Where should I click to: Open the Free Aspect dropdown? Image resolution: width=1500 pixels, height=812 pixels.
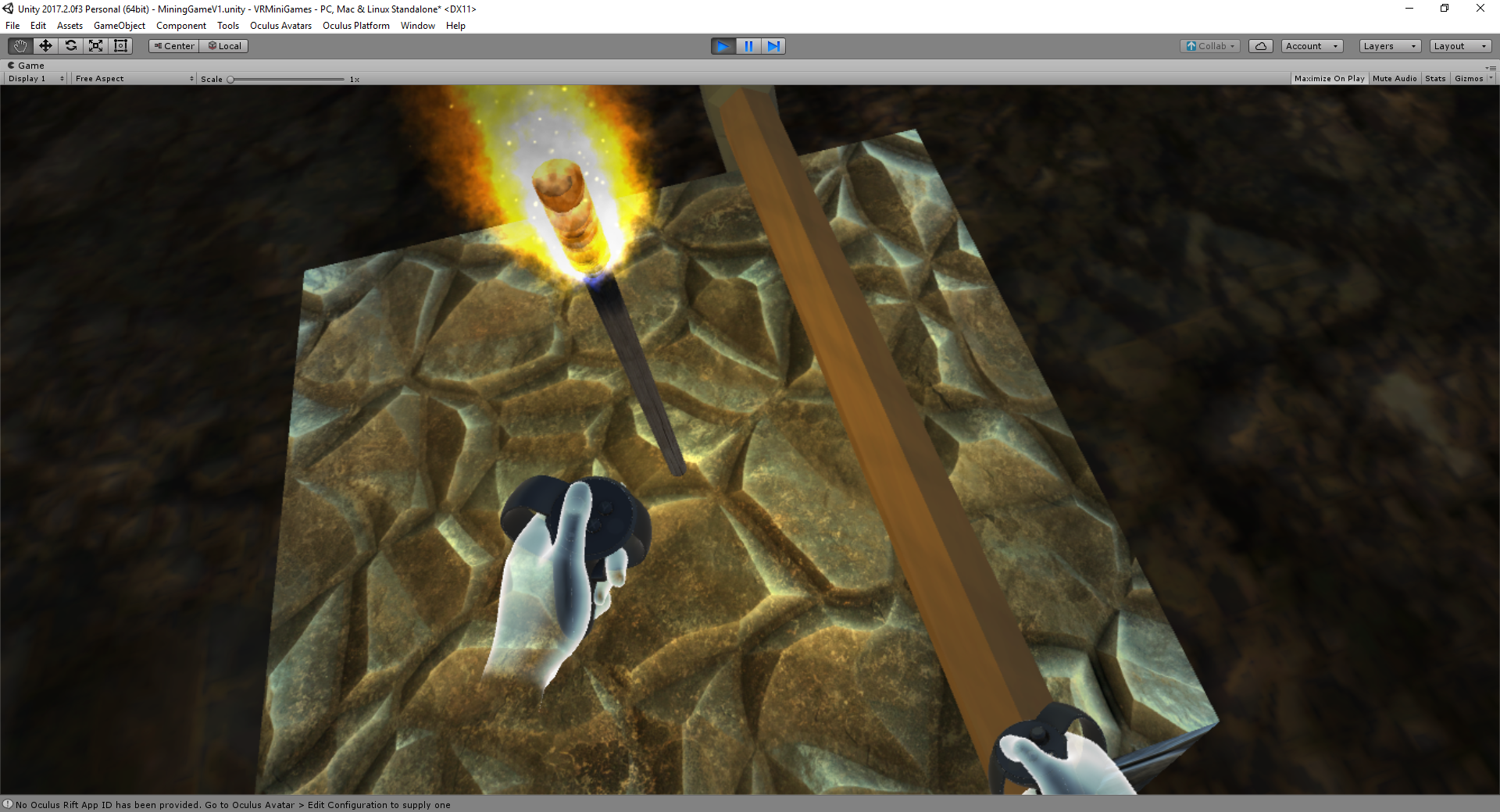(134, 79)
